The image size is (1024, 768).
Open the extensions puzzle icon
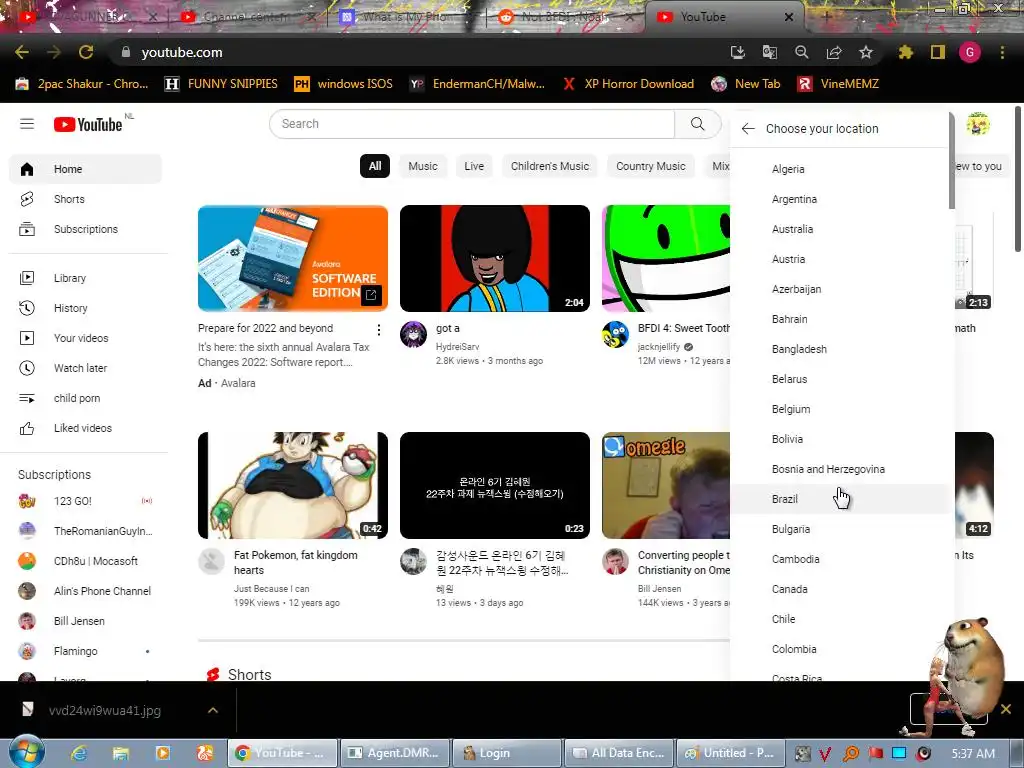(x=906, y=52)
